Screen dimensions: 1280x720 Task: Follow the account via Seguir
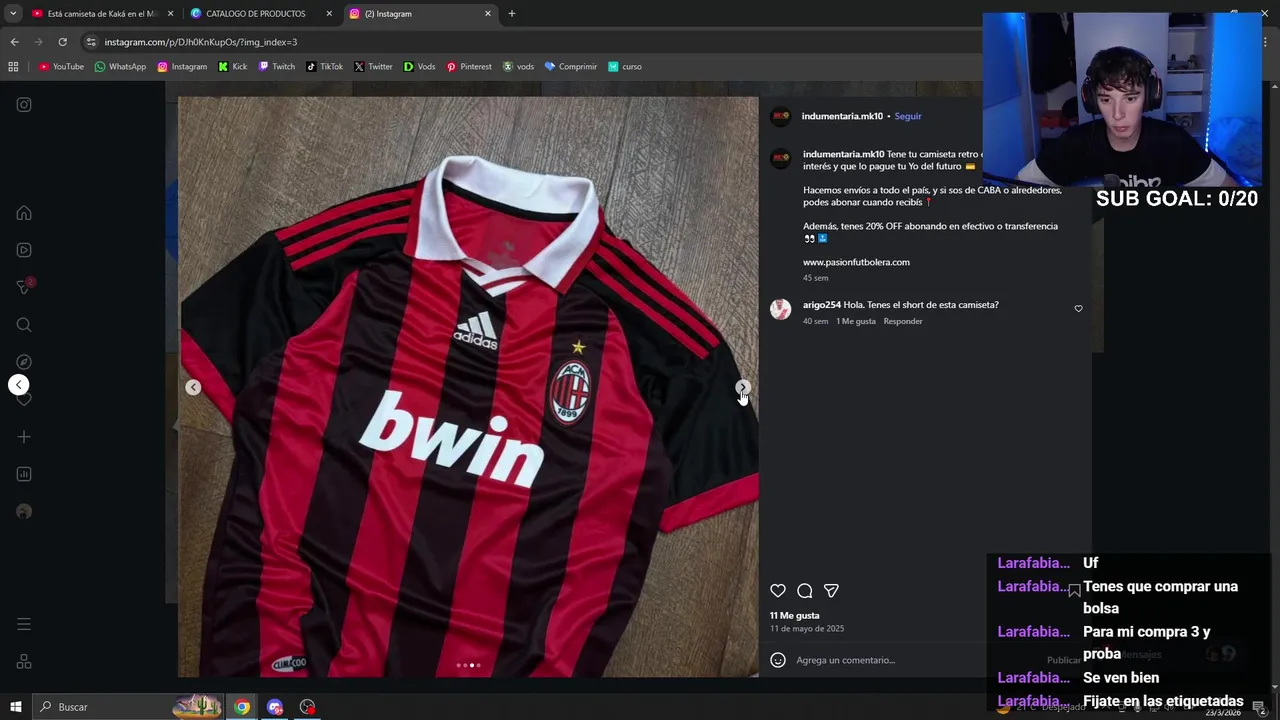click(908, 116)
